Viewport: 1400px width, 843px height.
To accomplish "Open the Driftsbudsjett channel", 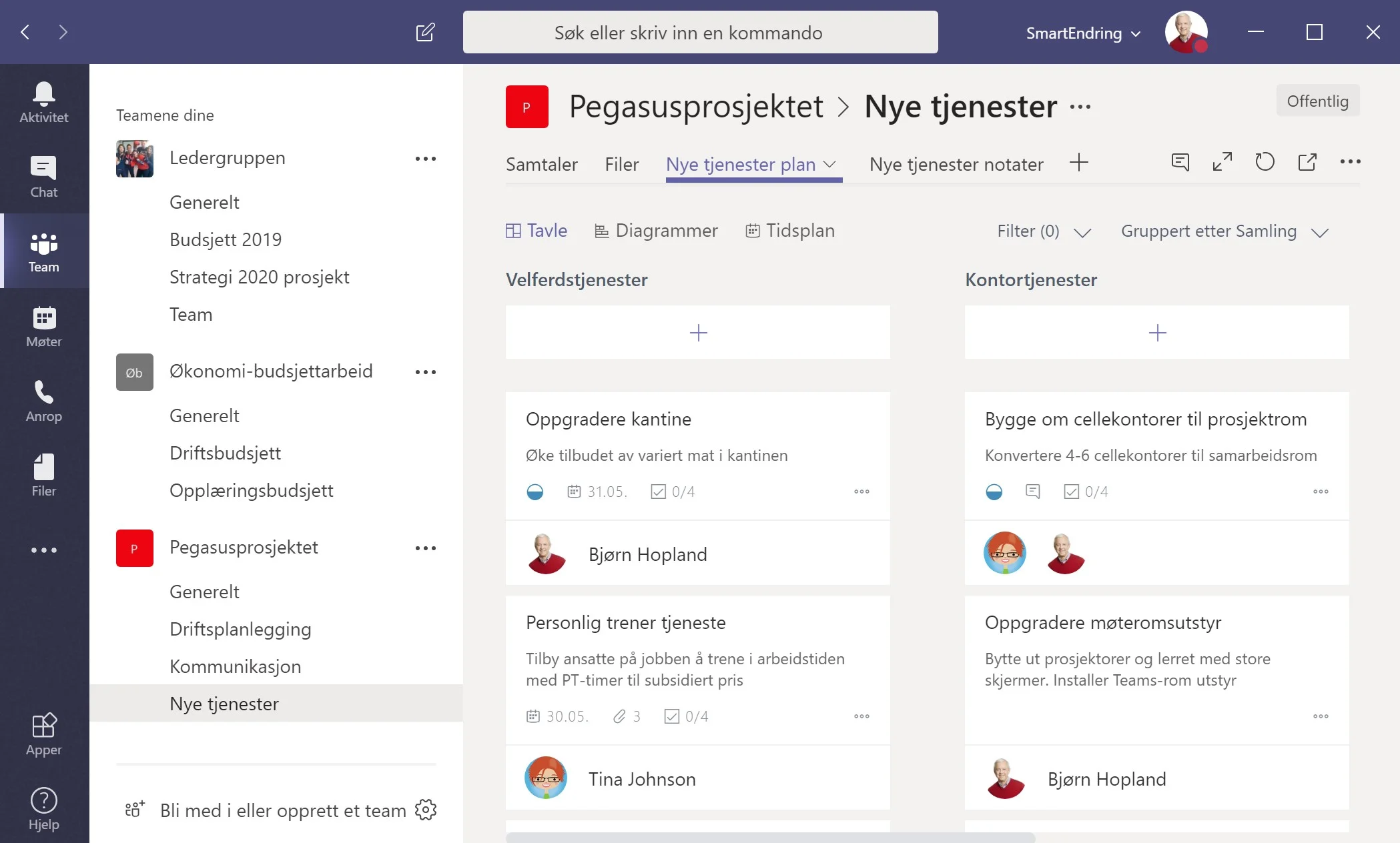I will click(x=225, y=453).
